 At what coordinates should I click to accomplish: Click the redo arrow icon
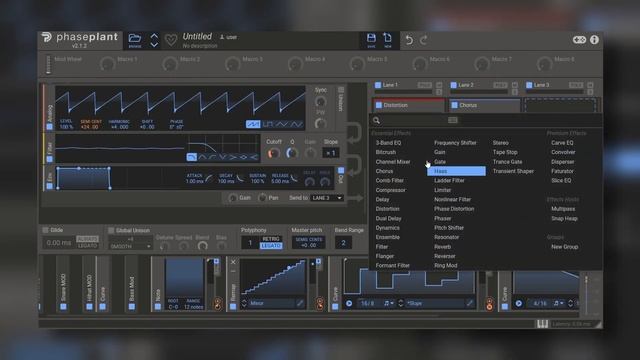click(x=423, y=40)
